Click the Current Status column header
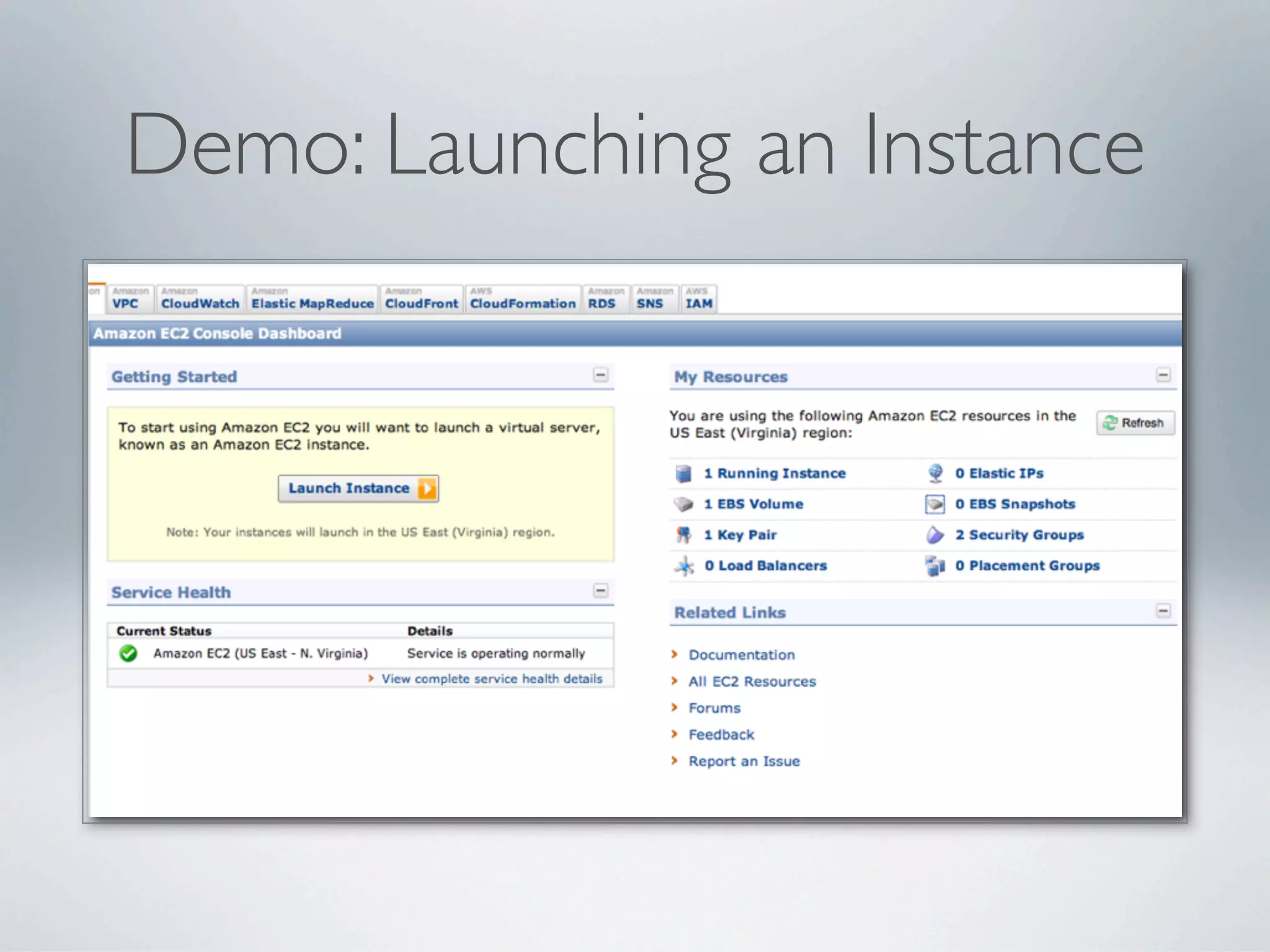1270x952 pixels. tap(164, 631)
